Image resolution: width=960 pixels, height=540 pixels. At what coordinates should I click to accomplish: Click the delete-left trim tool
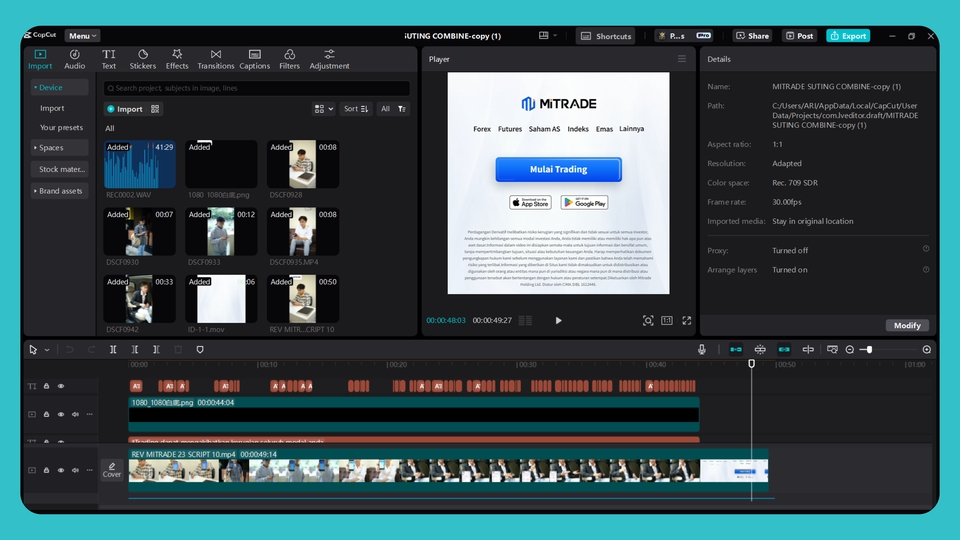pyautogui.click(x=135, y=350)
